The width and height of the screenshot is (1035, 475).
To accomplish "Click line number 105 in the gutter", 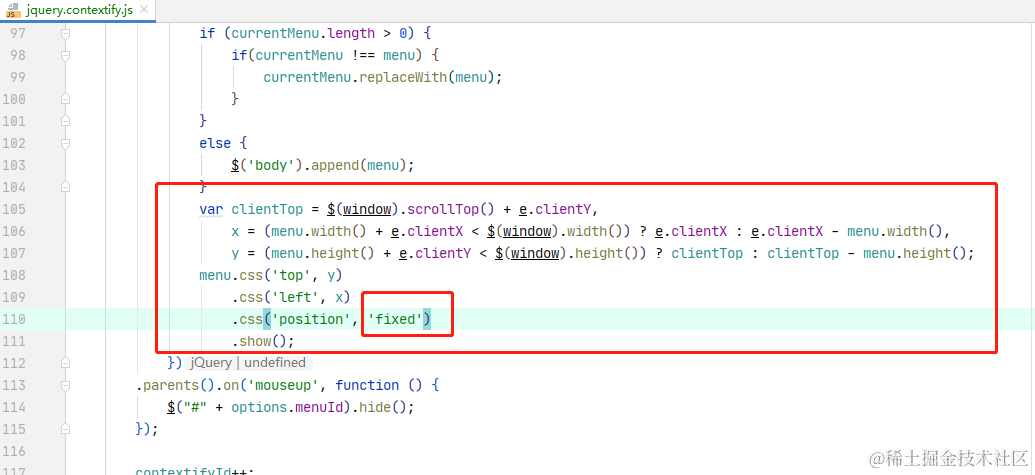I will coord(14,209).
